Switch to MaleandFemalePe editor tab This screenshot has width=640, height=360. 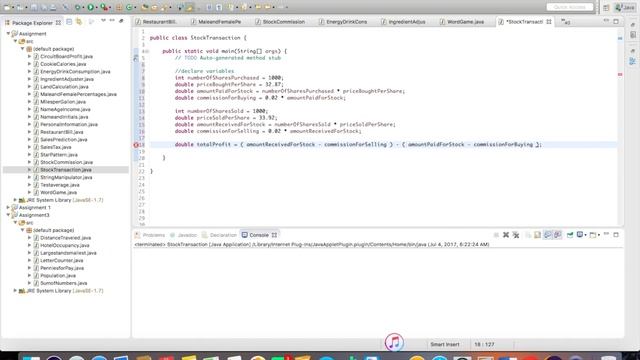click(x=216, y=22)
